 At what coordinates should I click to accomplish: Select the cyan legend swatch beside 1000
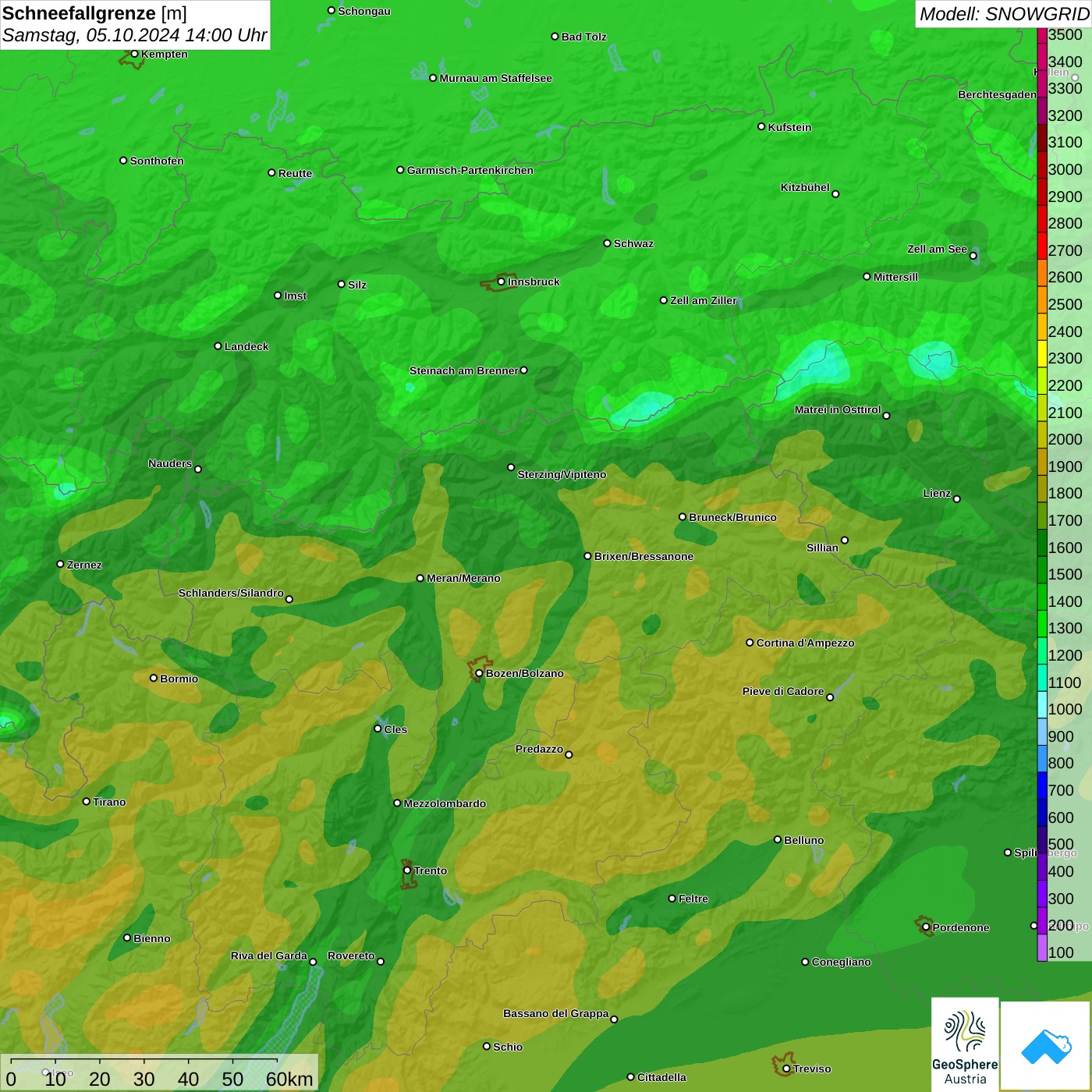(x=1041, y=704)
